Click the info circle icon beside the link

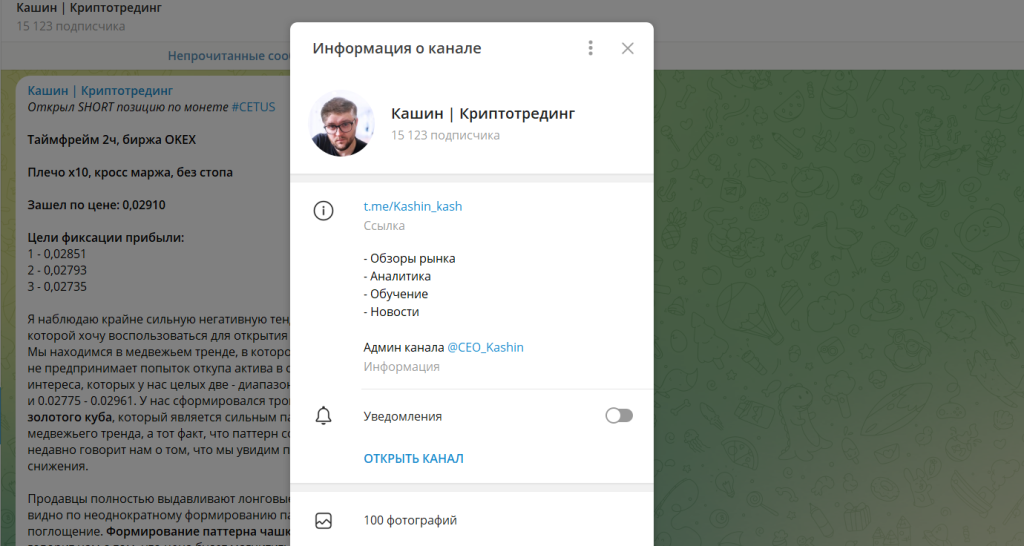coord(323,210)
